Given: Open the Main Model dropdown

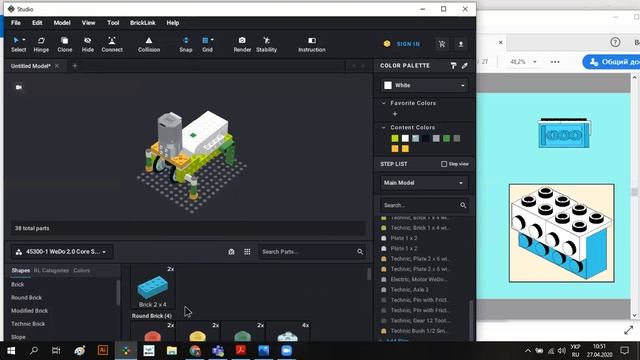Looking at the screenshot, I should click(x=424, y=183).
